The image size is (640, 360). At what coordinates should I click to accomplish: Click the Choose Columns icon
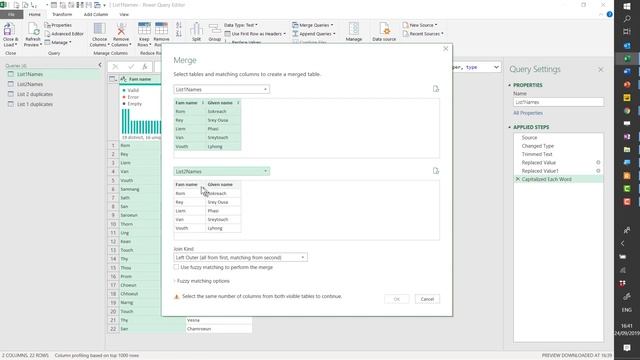pyautogui.click(x=99, y=29)
